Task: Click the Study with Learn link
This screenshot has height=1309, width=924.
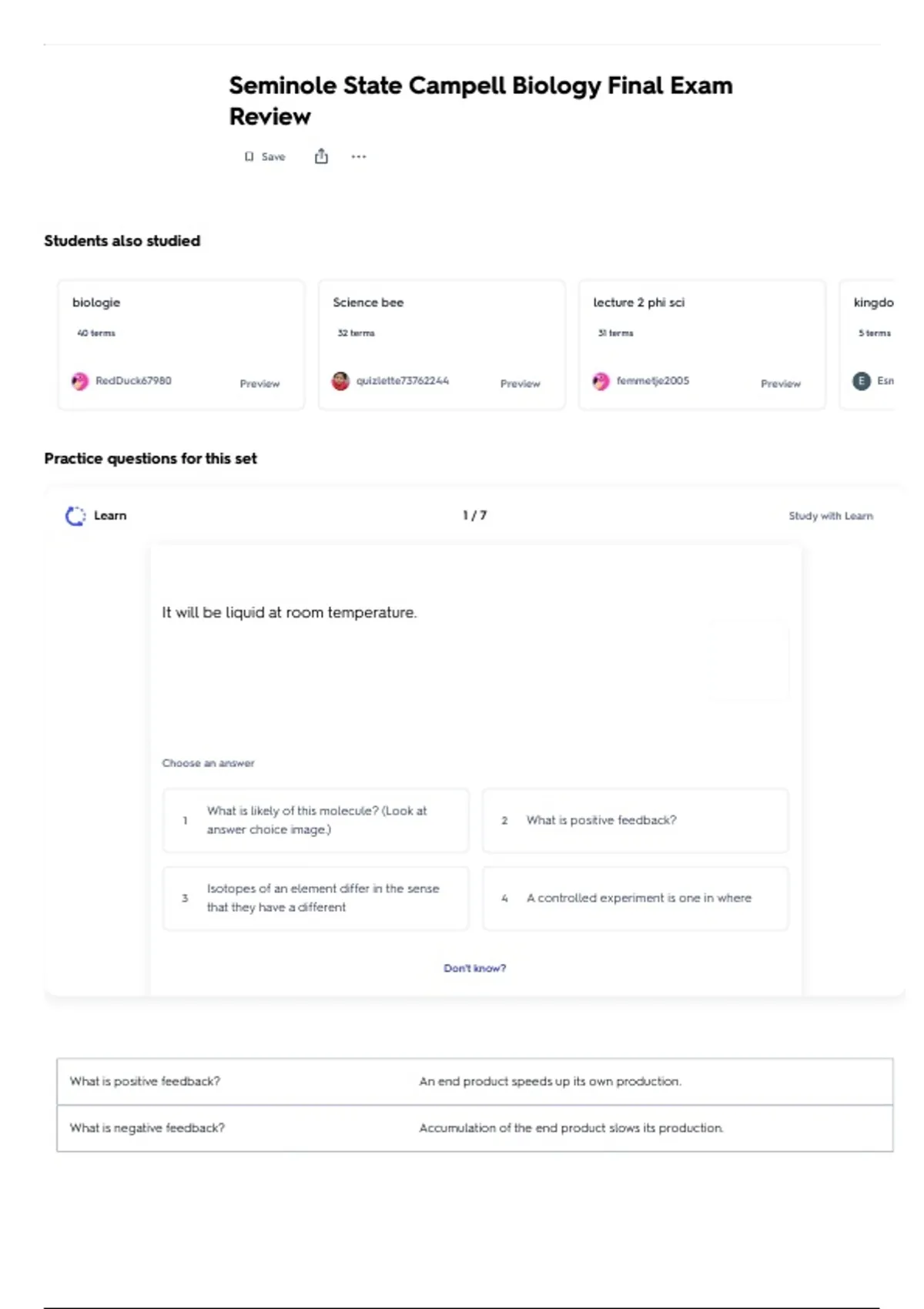Action: pos(831,516)
